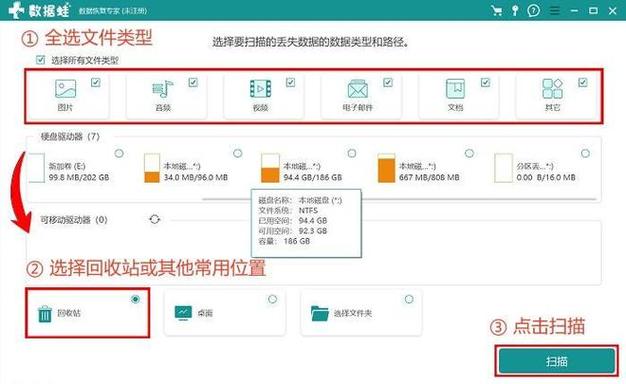
Task: Select the 新加卷 (E:) drive radio button
Action: [x=119, y=153]
